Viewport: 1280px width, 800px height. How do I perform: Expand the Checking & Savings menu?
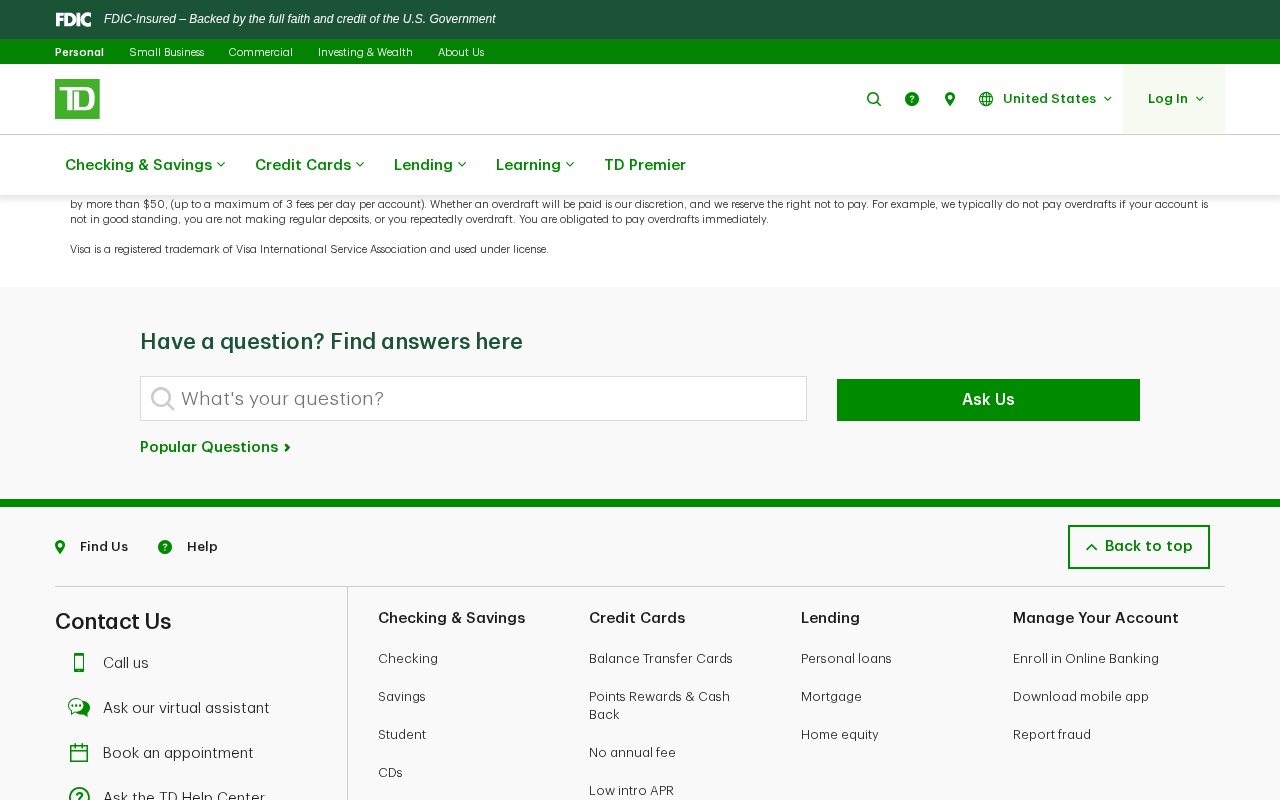pos(145,165)
